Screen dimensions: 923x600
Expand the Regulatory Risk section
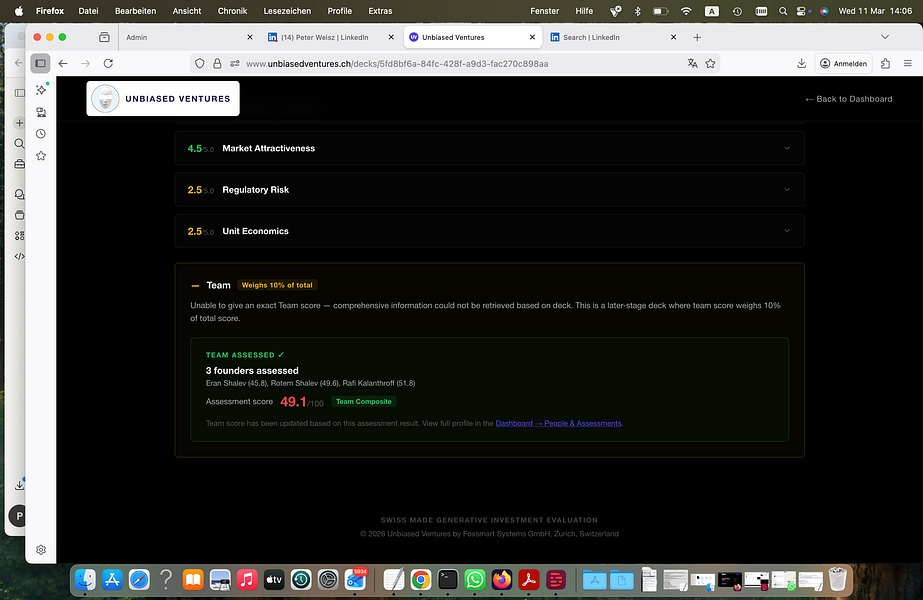[489, 190]
